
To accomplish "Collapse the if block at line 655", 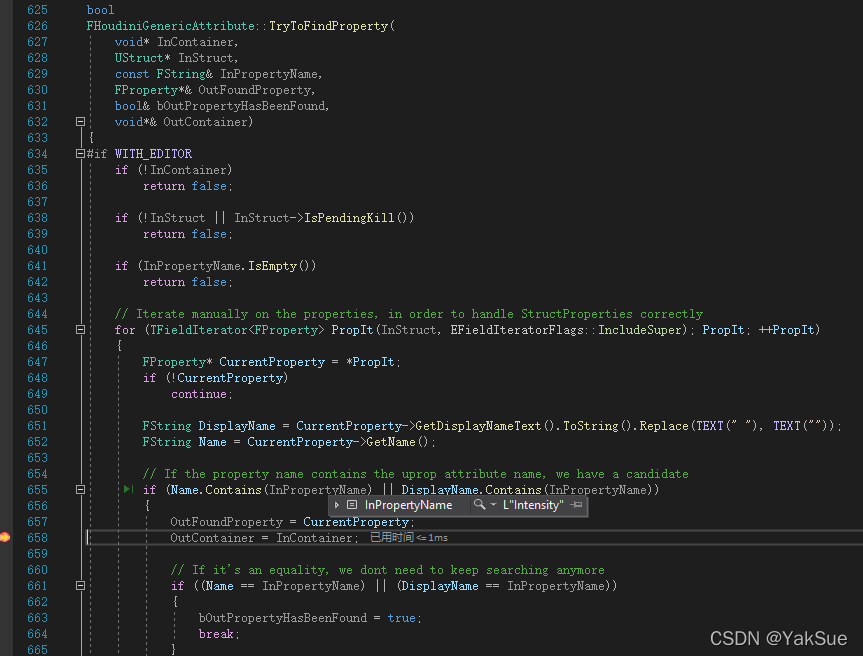I will [80, 489].
